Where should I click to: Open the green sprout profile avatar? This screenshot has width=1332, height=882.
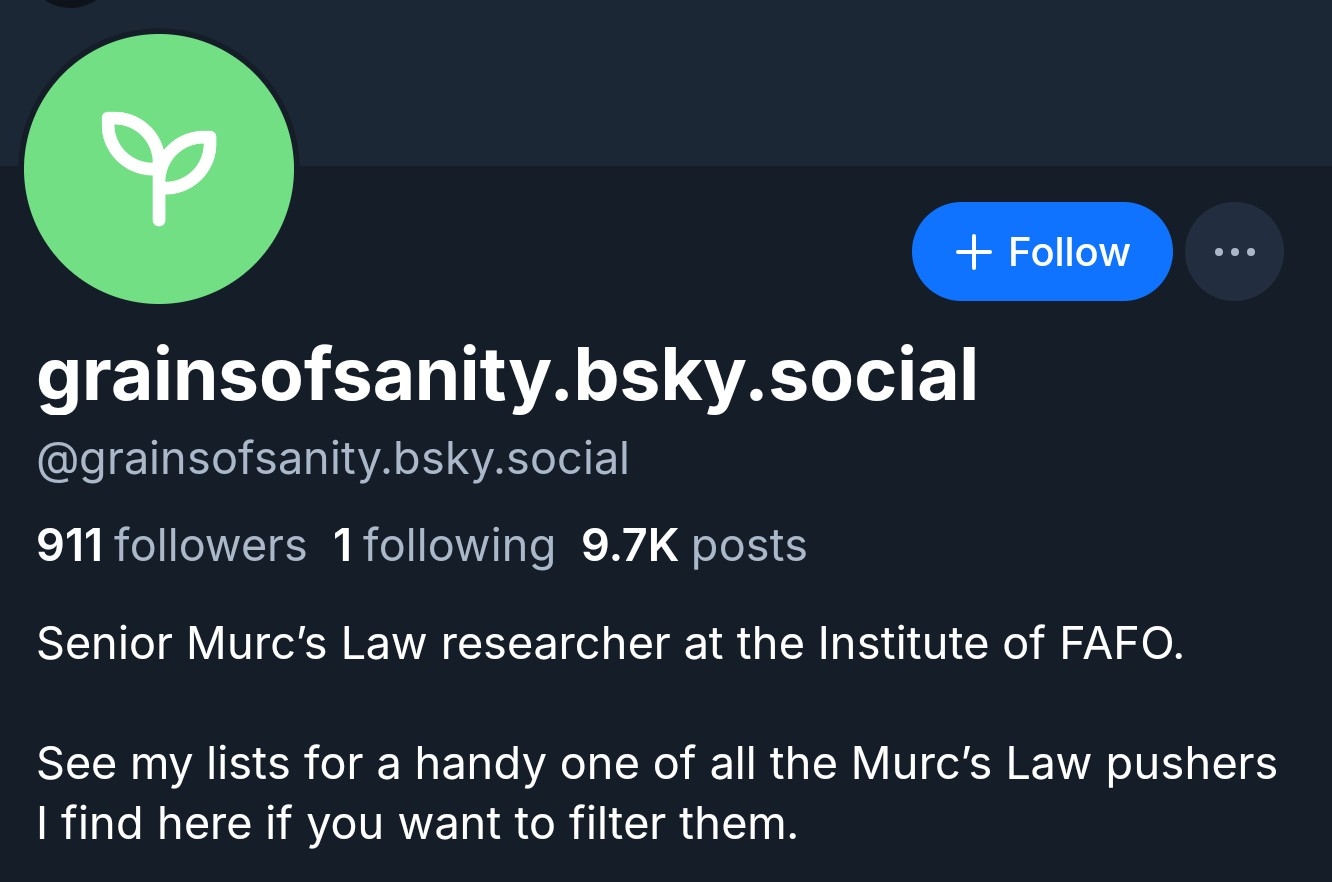tap(159, 169)
